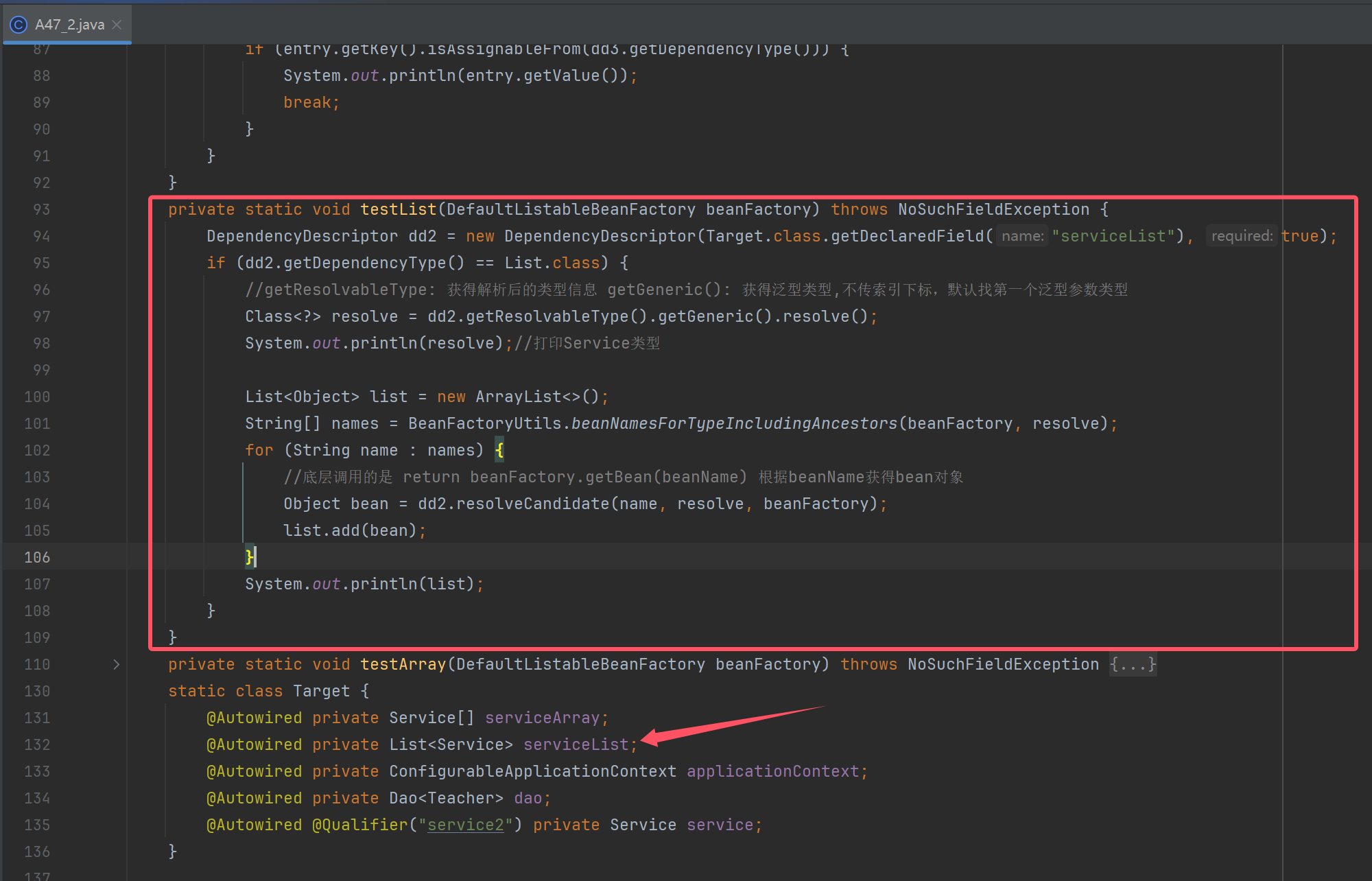
Task: Expand the collapsed {...} block of testArray
Action: pos(1133,664)
